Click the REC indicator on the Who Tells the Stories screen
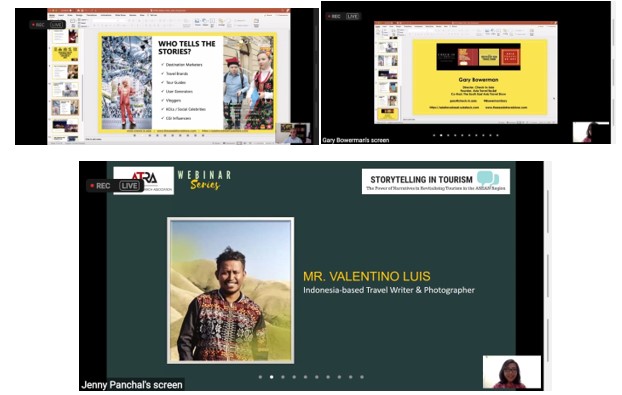This screenshot has height=395, width=622. coord(38,25)
